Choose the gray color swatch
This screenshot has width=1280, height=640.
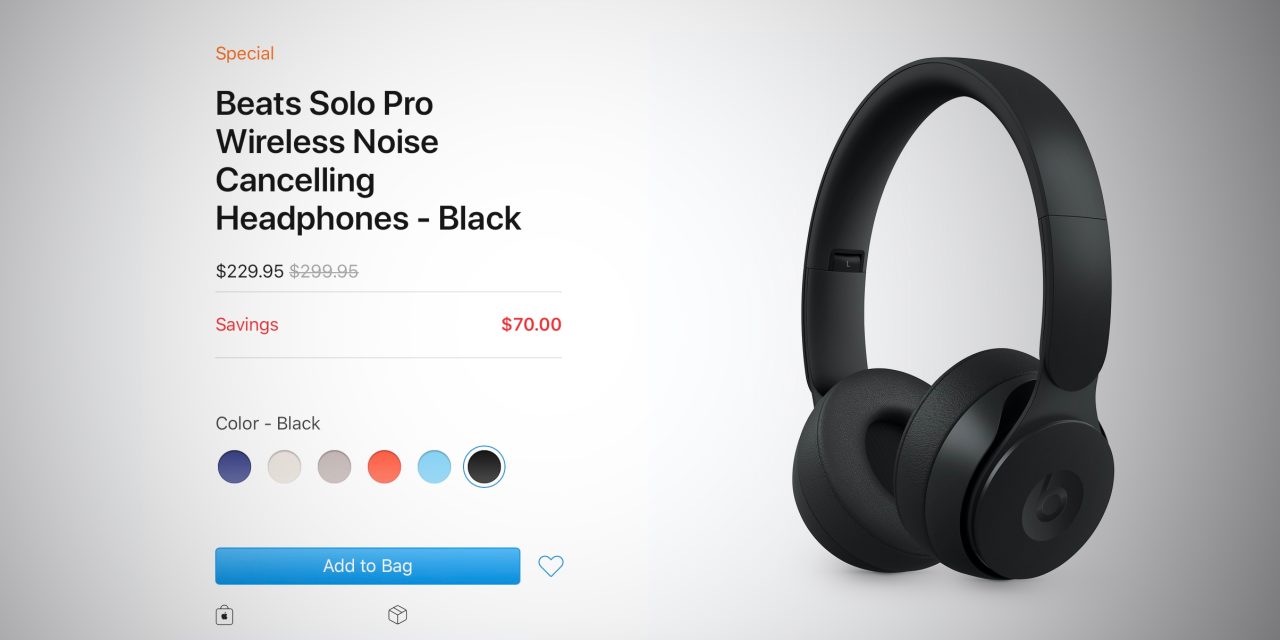(334, 466)
